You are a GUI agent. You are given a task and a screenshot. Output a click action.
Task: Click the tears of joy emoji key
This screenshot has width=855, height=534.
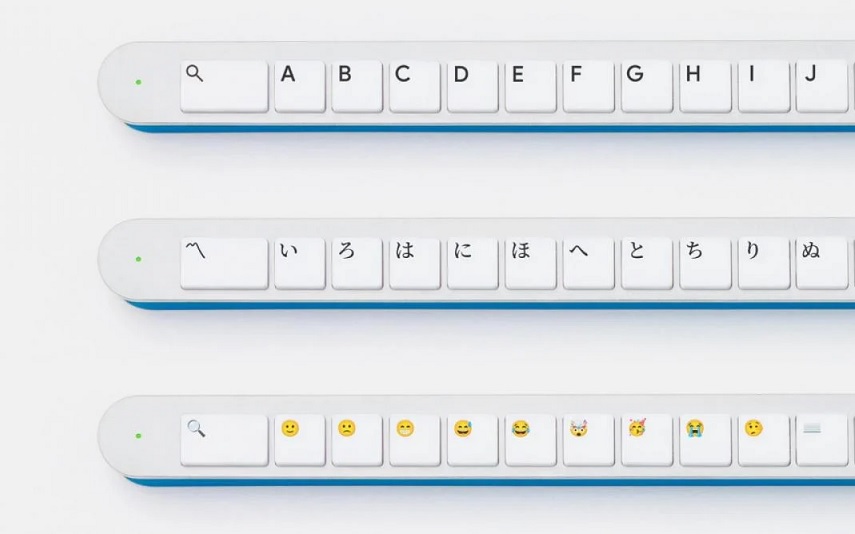[x=531, y=440]
